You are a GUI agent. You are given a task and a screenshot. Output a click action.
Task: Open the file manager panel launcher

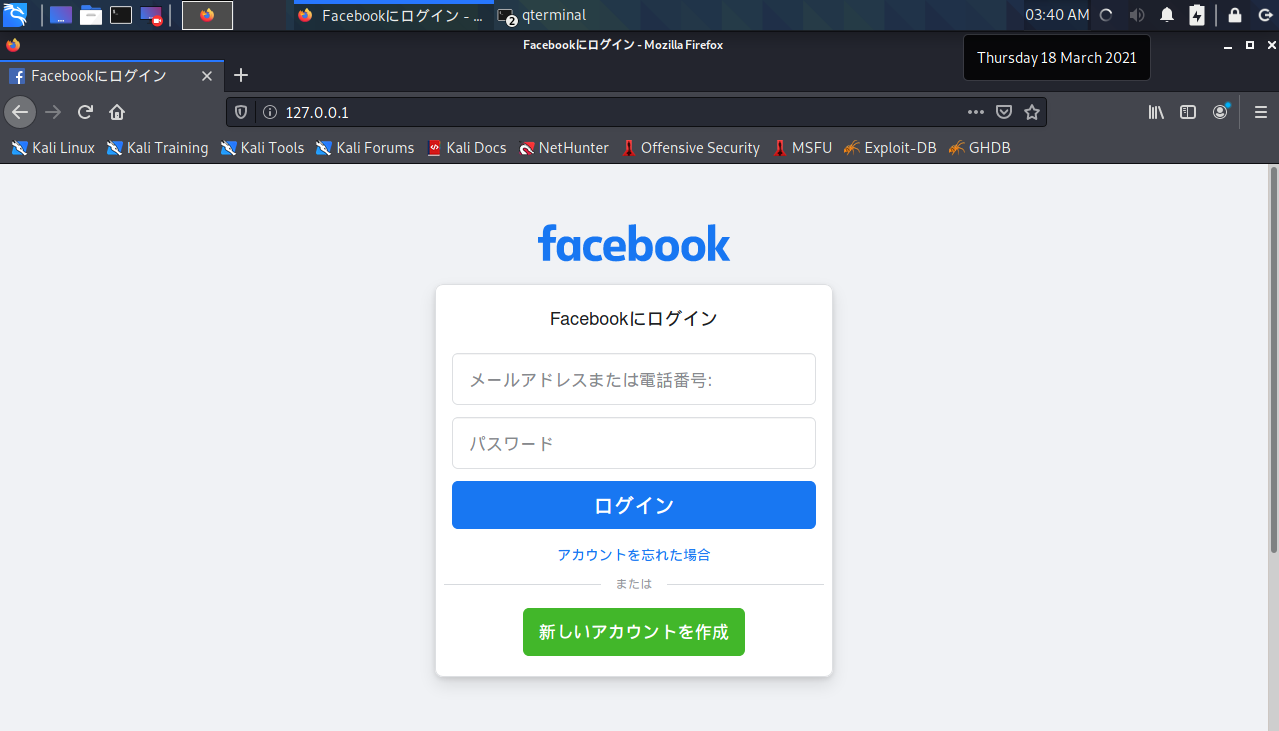(x=91, y=15)
